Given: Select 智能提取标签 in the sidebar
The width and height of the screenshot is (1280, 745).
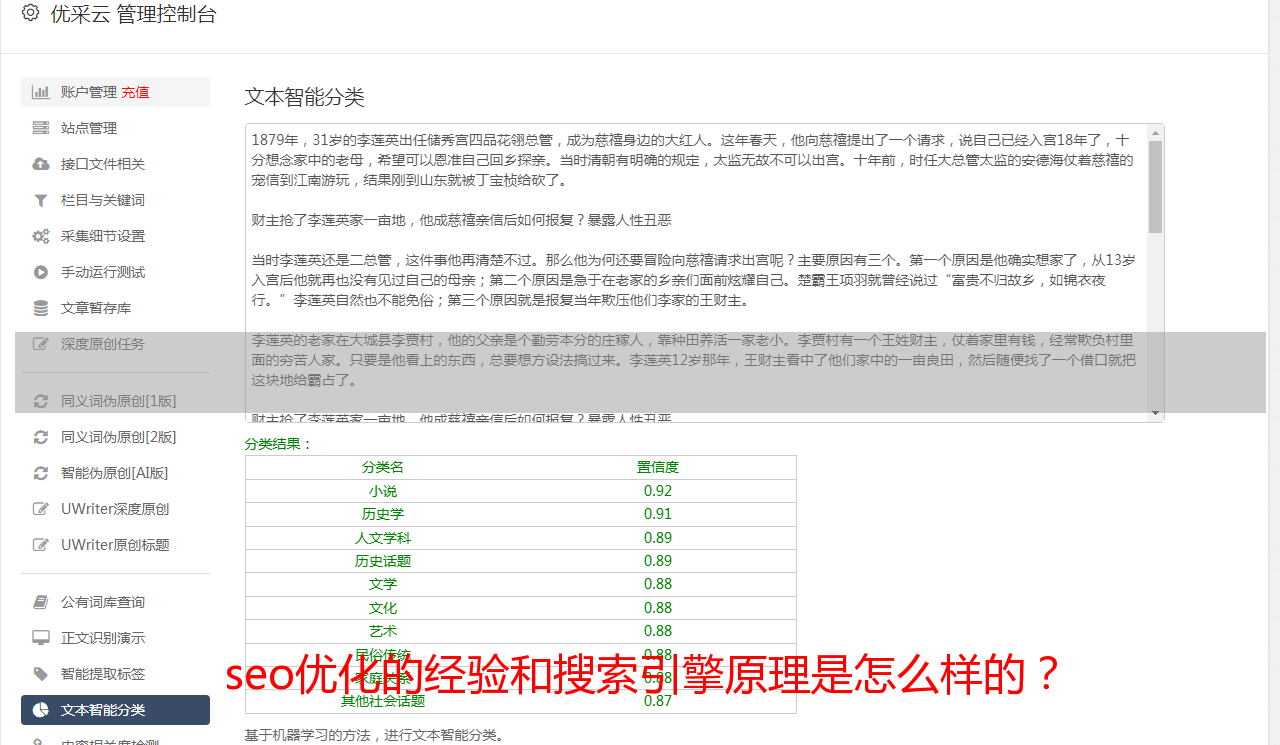Looking at the screenshot, I should (115, 674).
